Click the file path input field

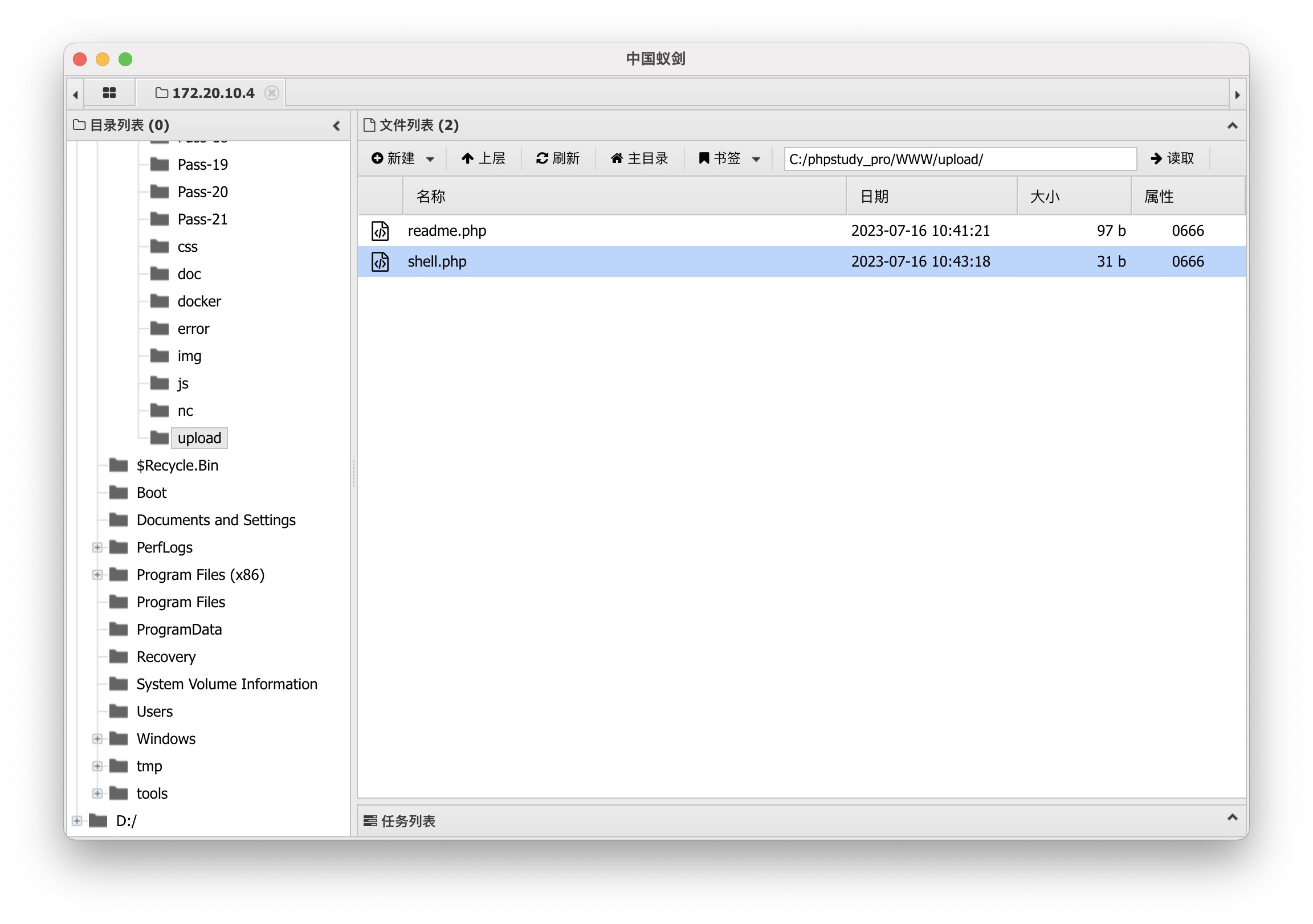(x=960, y=159)
